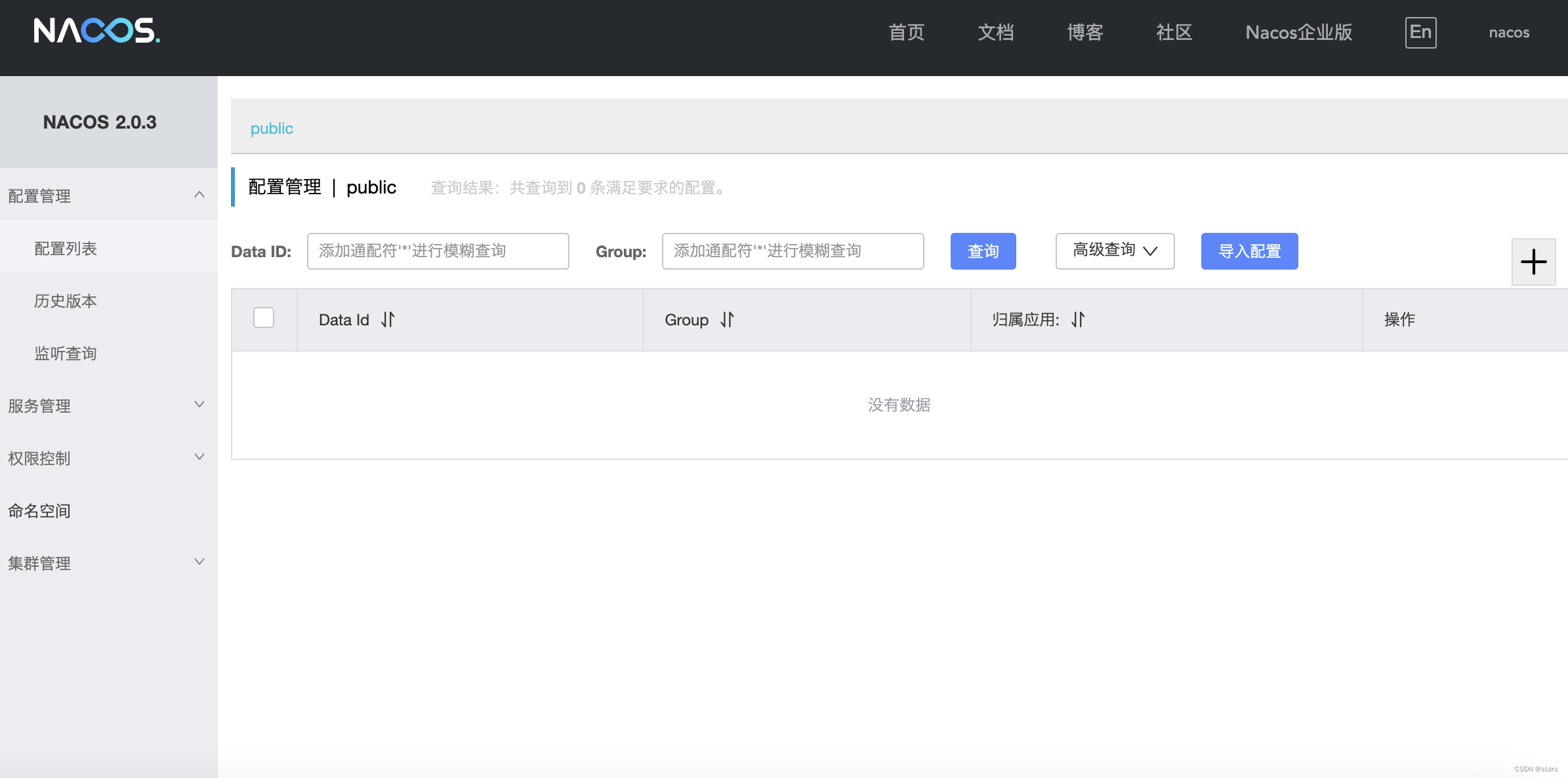The width and height of the screenshot is (1568, 778).
Task: Click the plus icon to create configuration
Action: (x=1533, y=262)
